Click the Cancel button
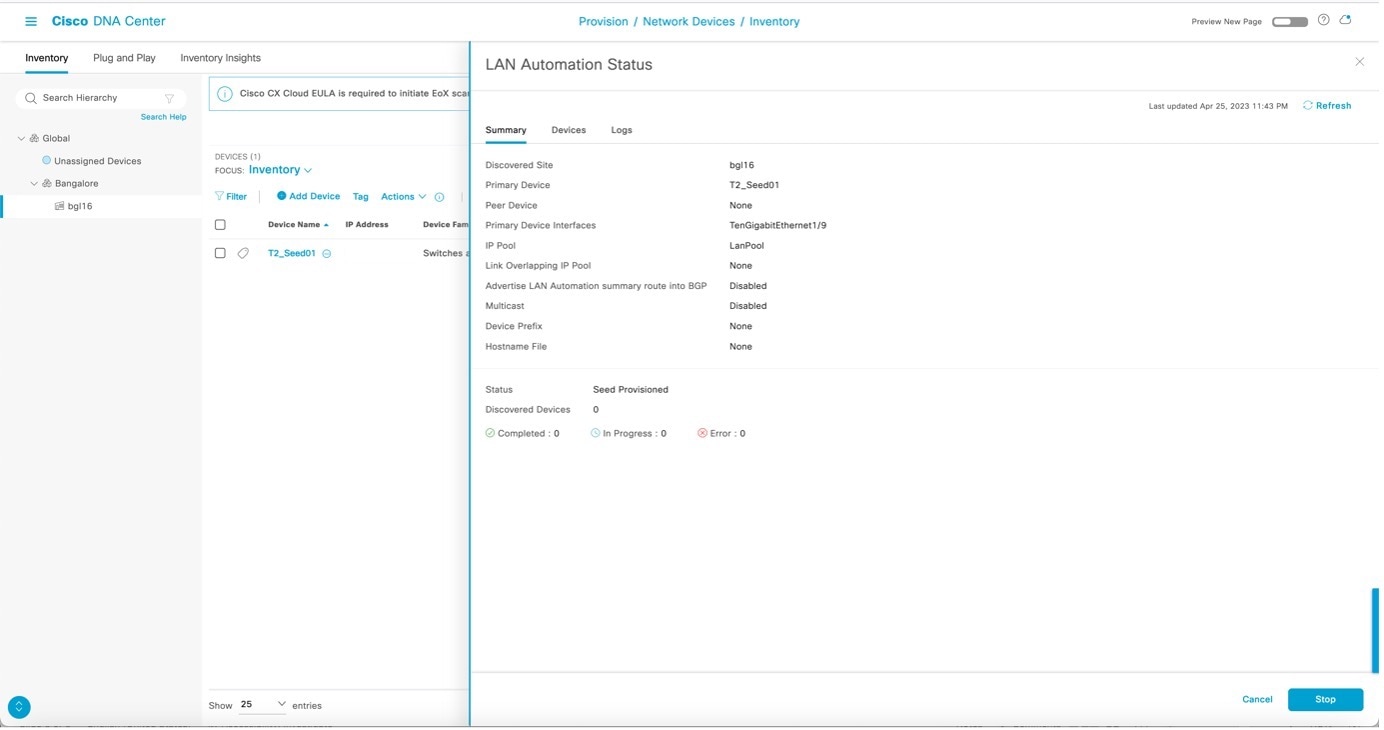This screenshot has height=730, width=1384. (x=1257, y=699)
